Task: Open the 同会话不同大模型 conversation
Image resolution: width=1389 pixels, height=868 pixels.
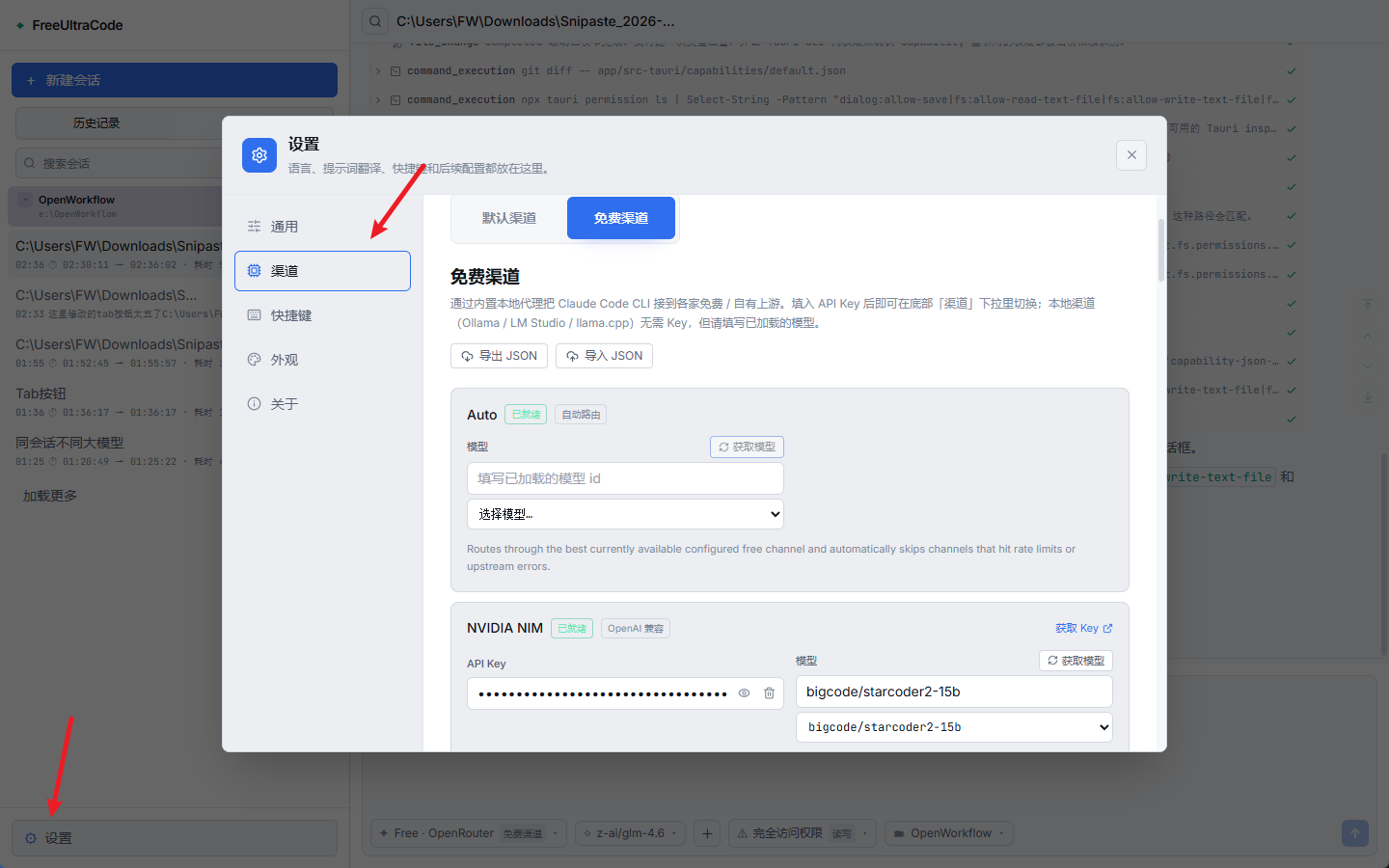Action: tap(116, 450)
